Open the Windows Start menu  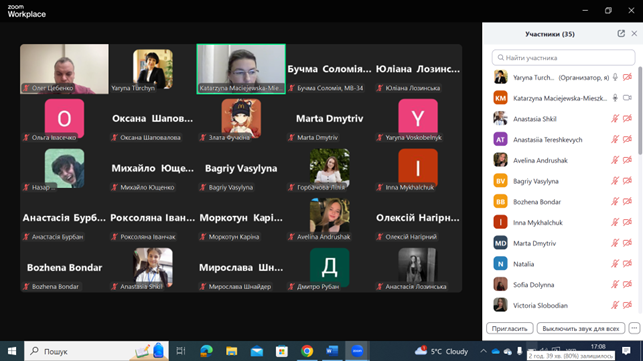point(11,351)
